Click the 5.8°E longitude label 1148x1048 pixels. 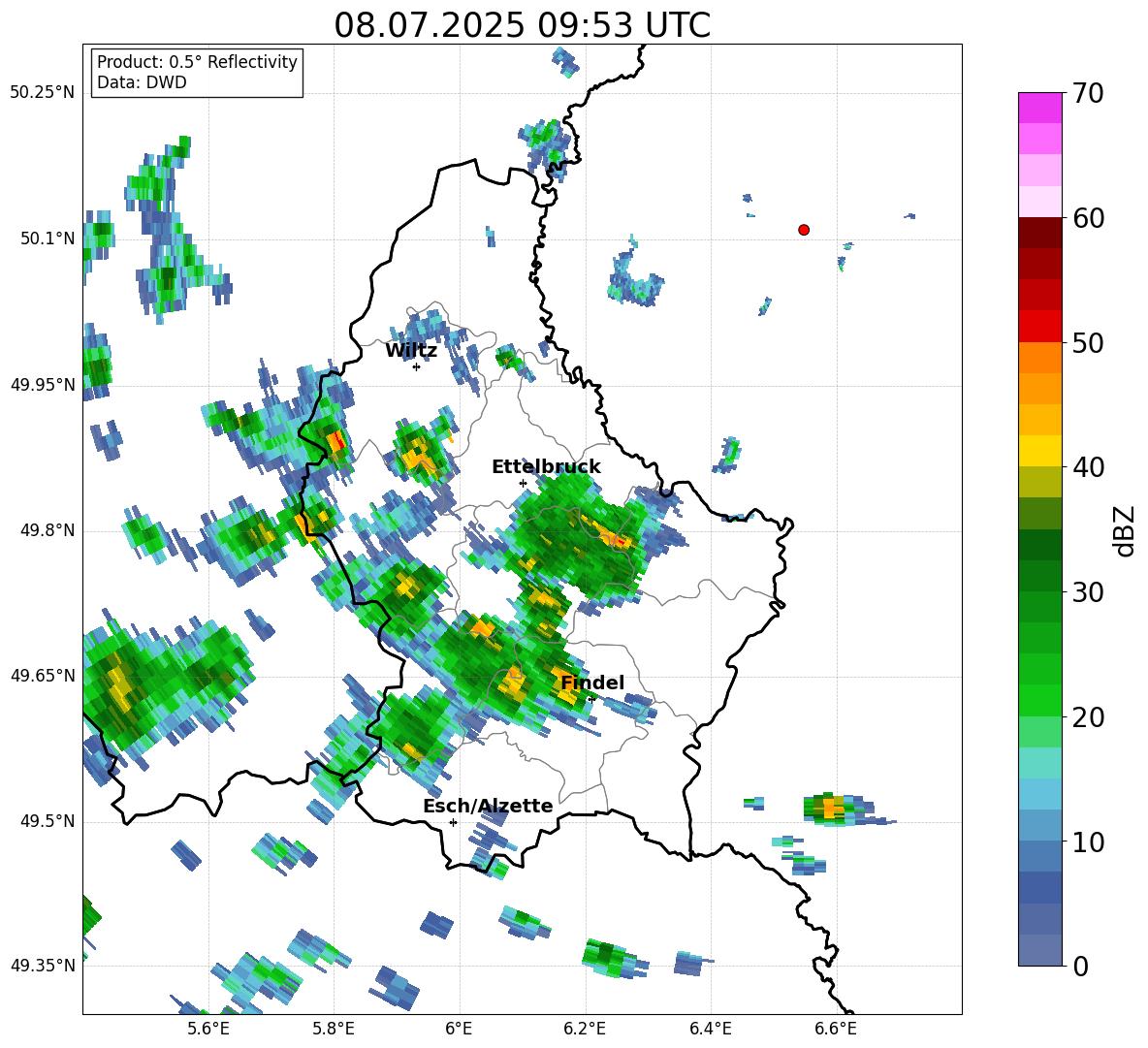pos(334,1029)
